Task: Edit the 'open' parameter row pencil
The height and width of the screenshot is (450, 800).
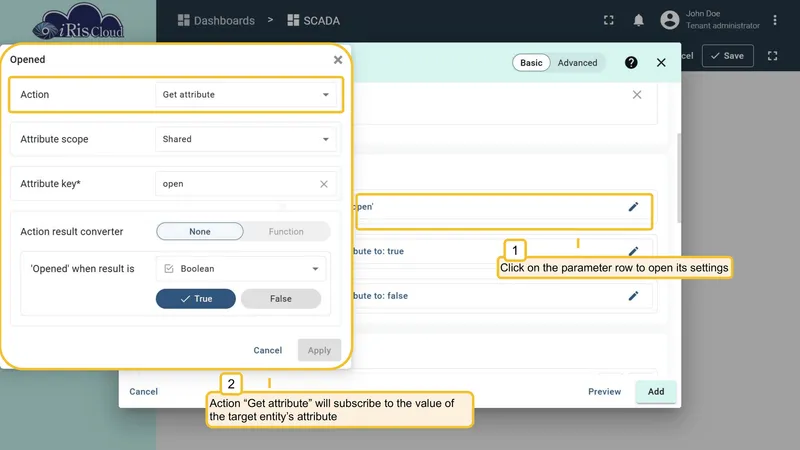Action: click(x=633, y=207)
